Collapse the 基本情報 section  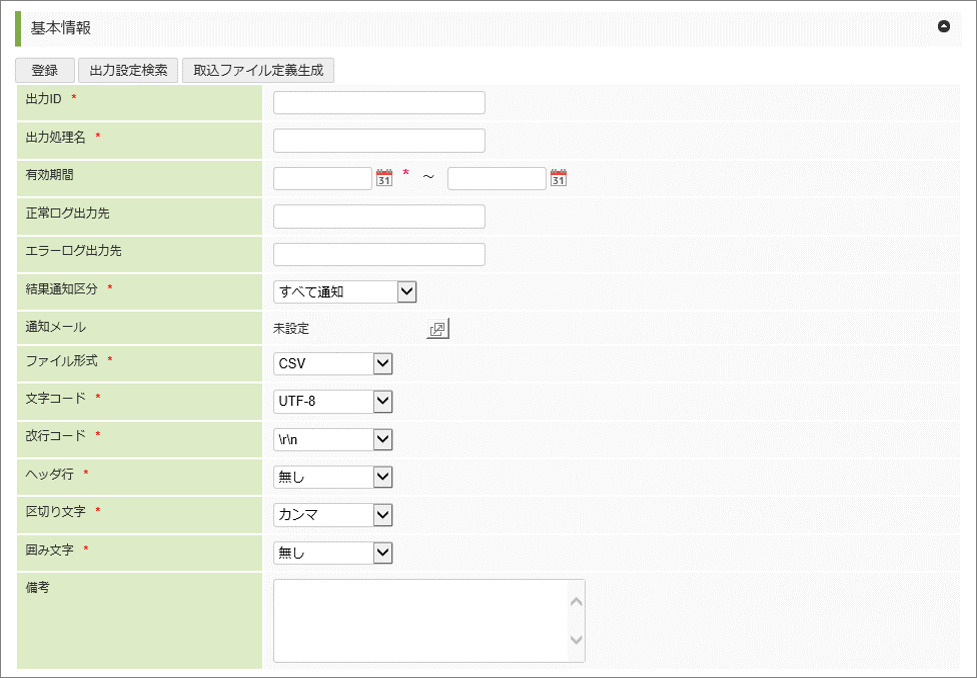click(x=944, y=27)
